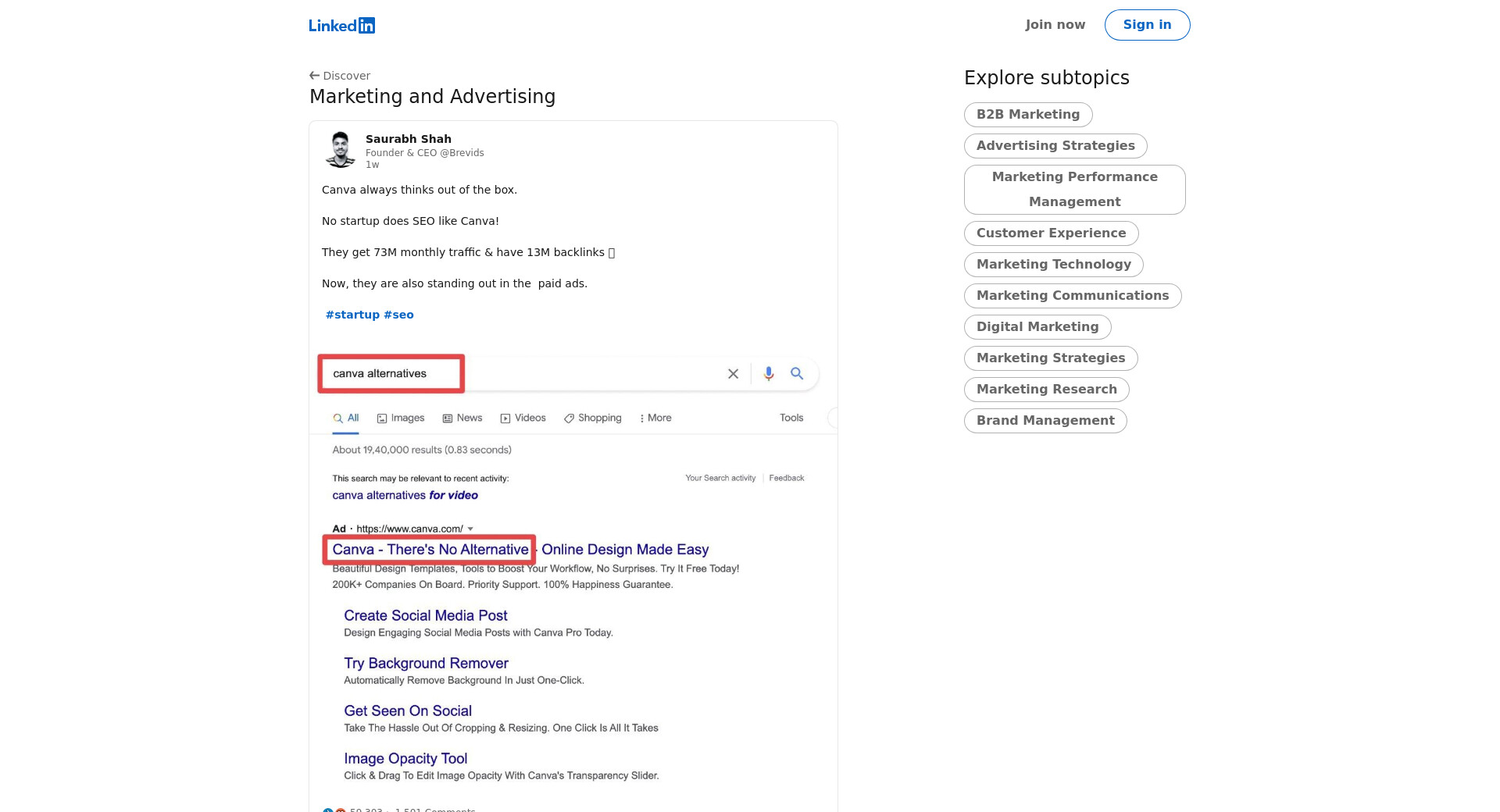Open Saurabh Shah's profile photo
Image resolution: width=1500 pixels, height=812 pixels.
[340, 150]
